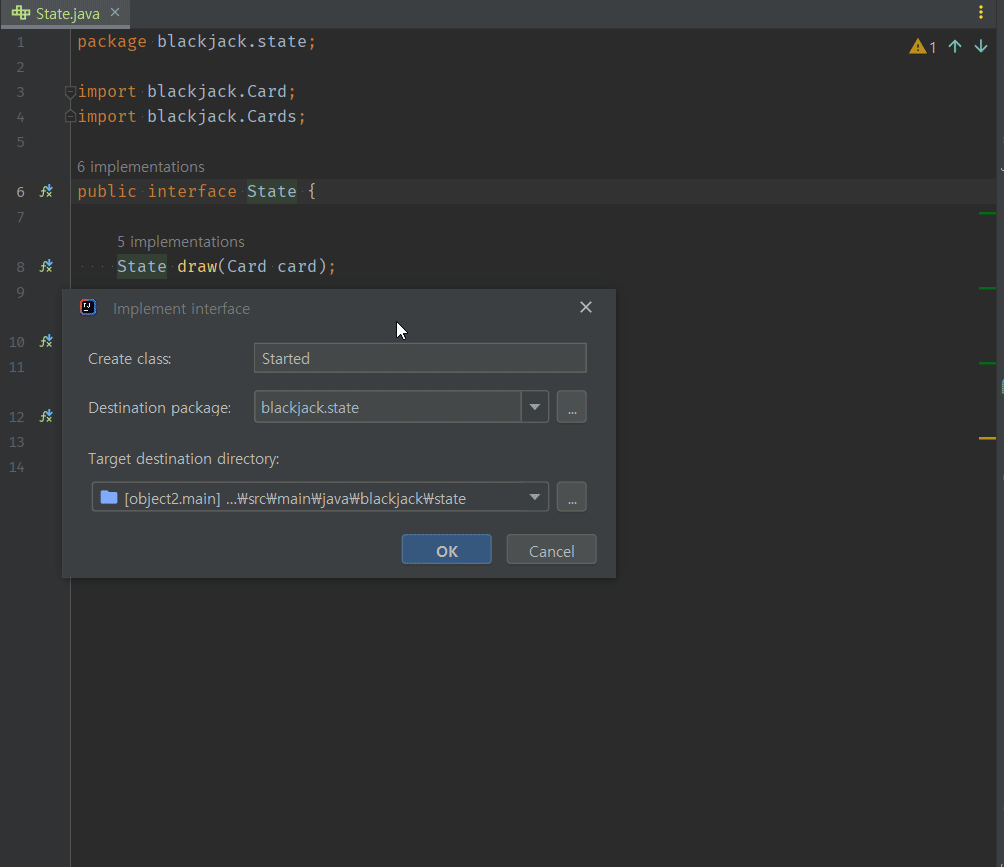Click the '6 implementations' inlay hint

pyautogui.click(x=141, y=167)
